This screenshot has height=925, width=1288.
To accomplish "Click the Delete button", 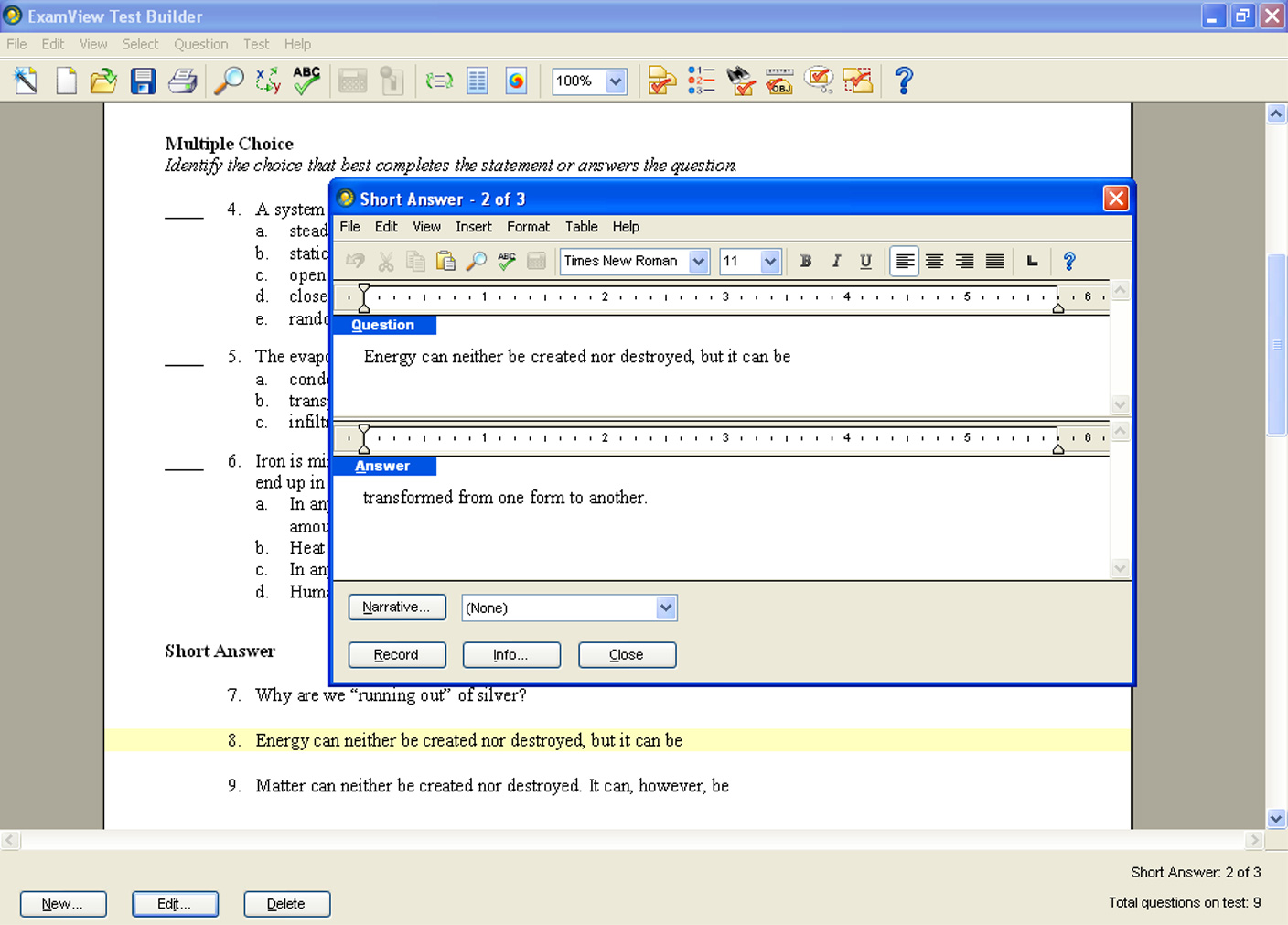I will (286, 904).
